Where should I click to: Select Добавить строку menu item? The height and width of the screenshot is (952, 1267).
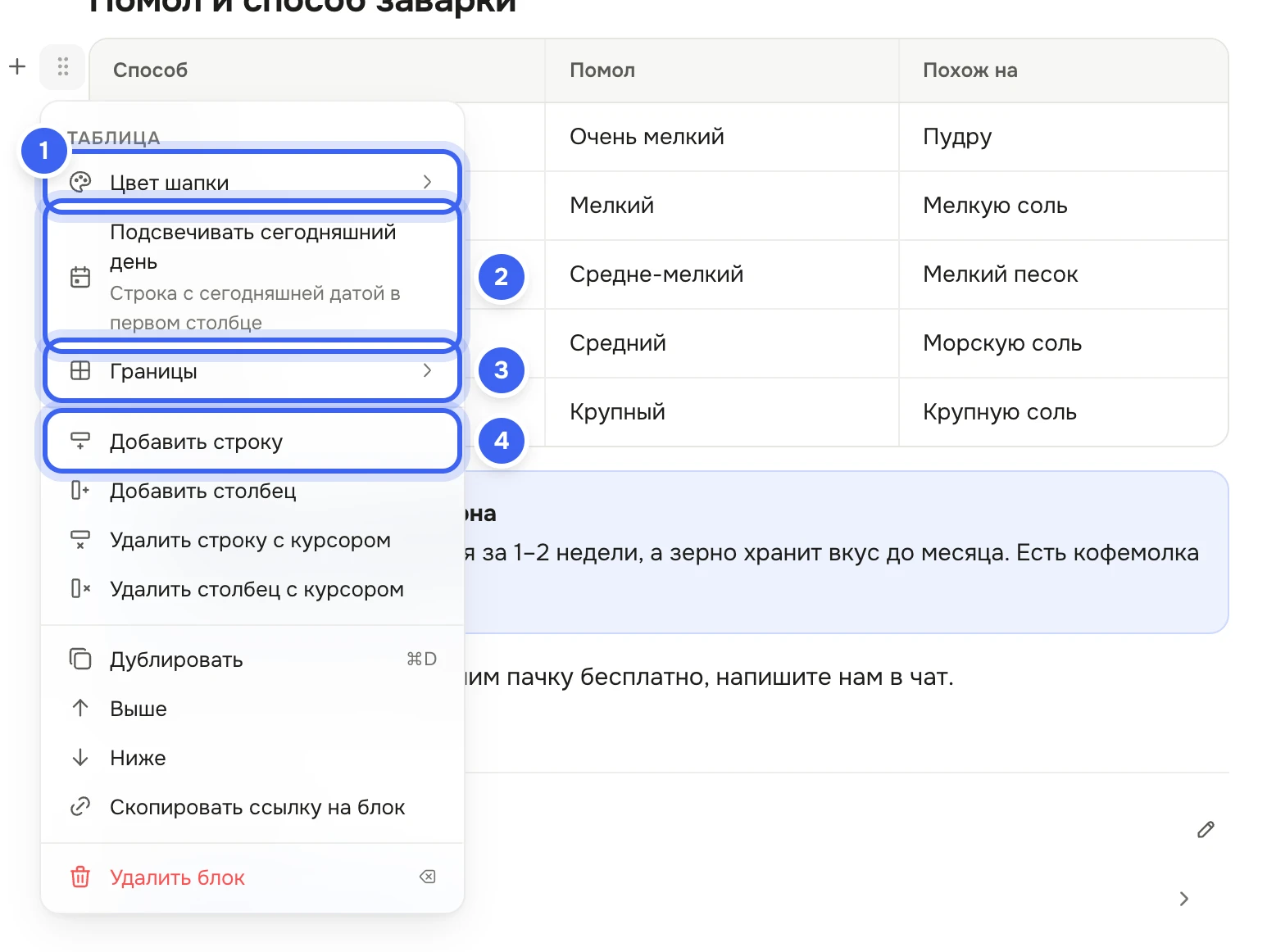tap(252, 442)
